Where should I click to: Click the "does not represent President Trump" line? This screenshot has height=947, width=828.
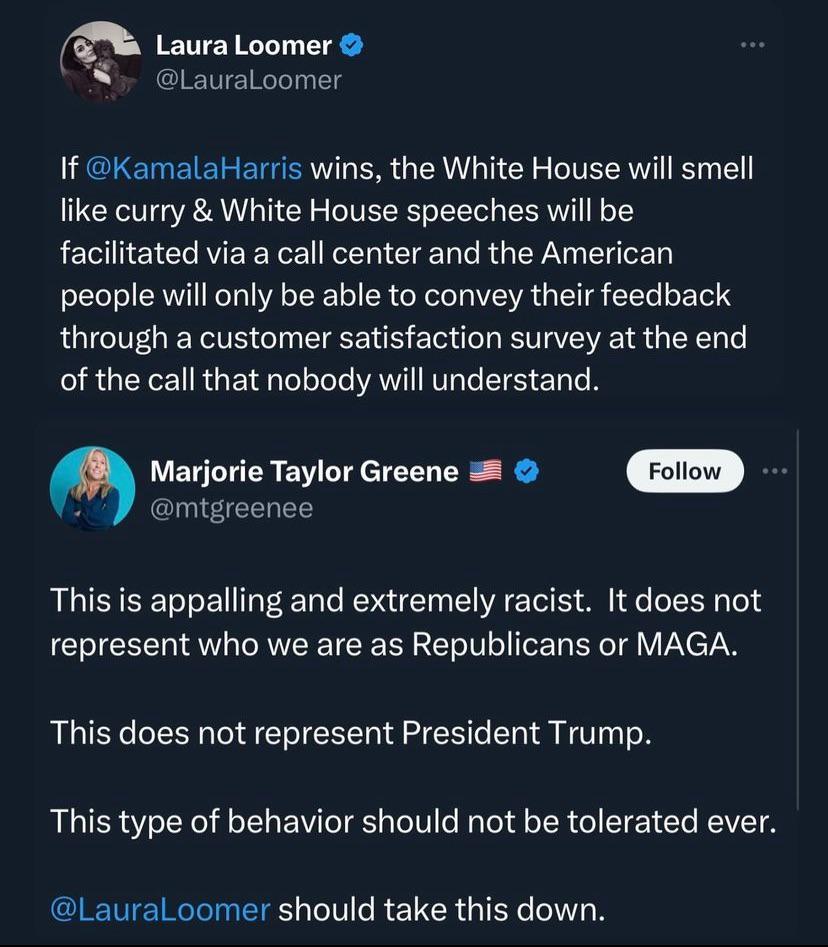click(351, 734)
